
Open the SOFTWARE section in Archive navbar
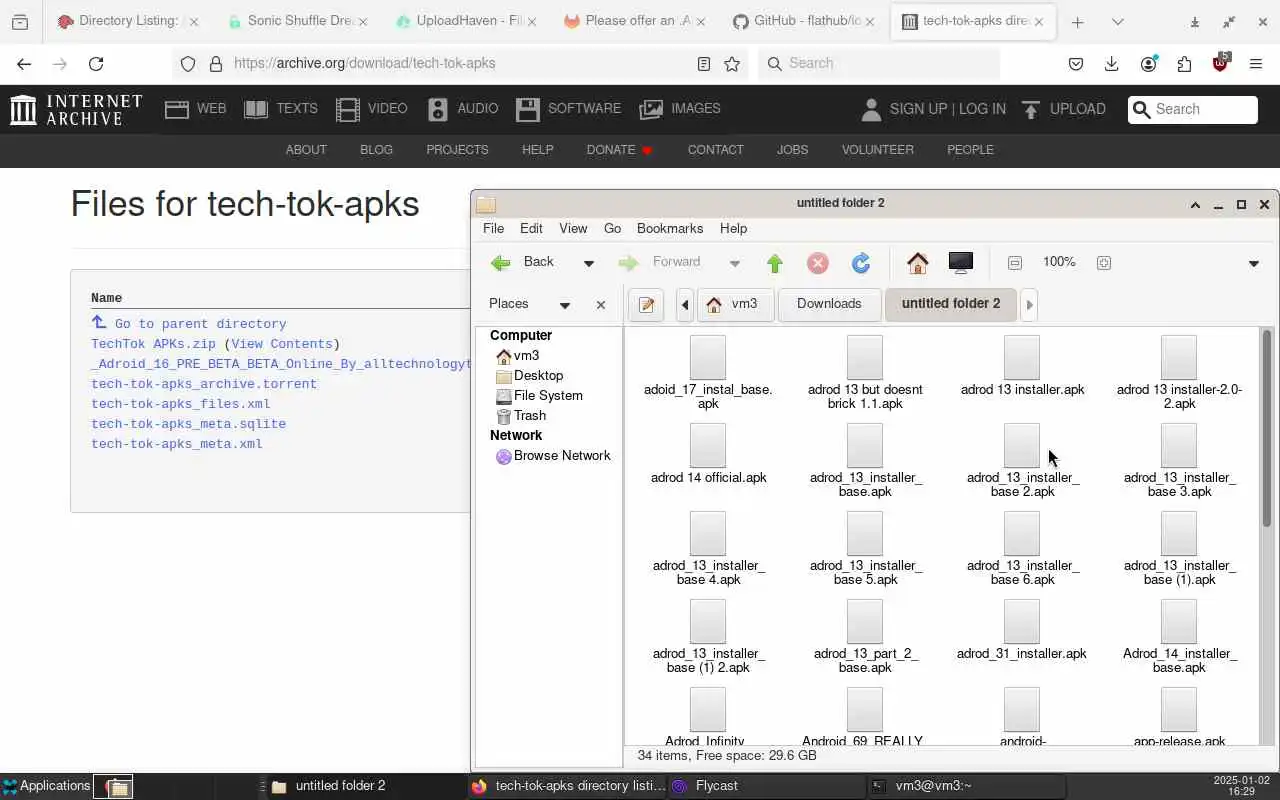pyautogui.click(x=568, y=109)
